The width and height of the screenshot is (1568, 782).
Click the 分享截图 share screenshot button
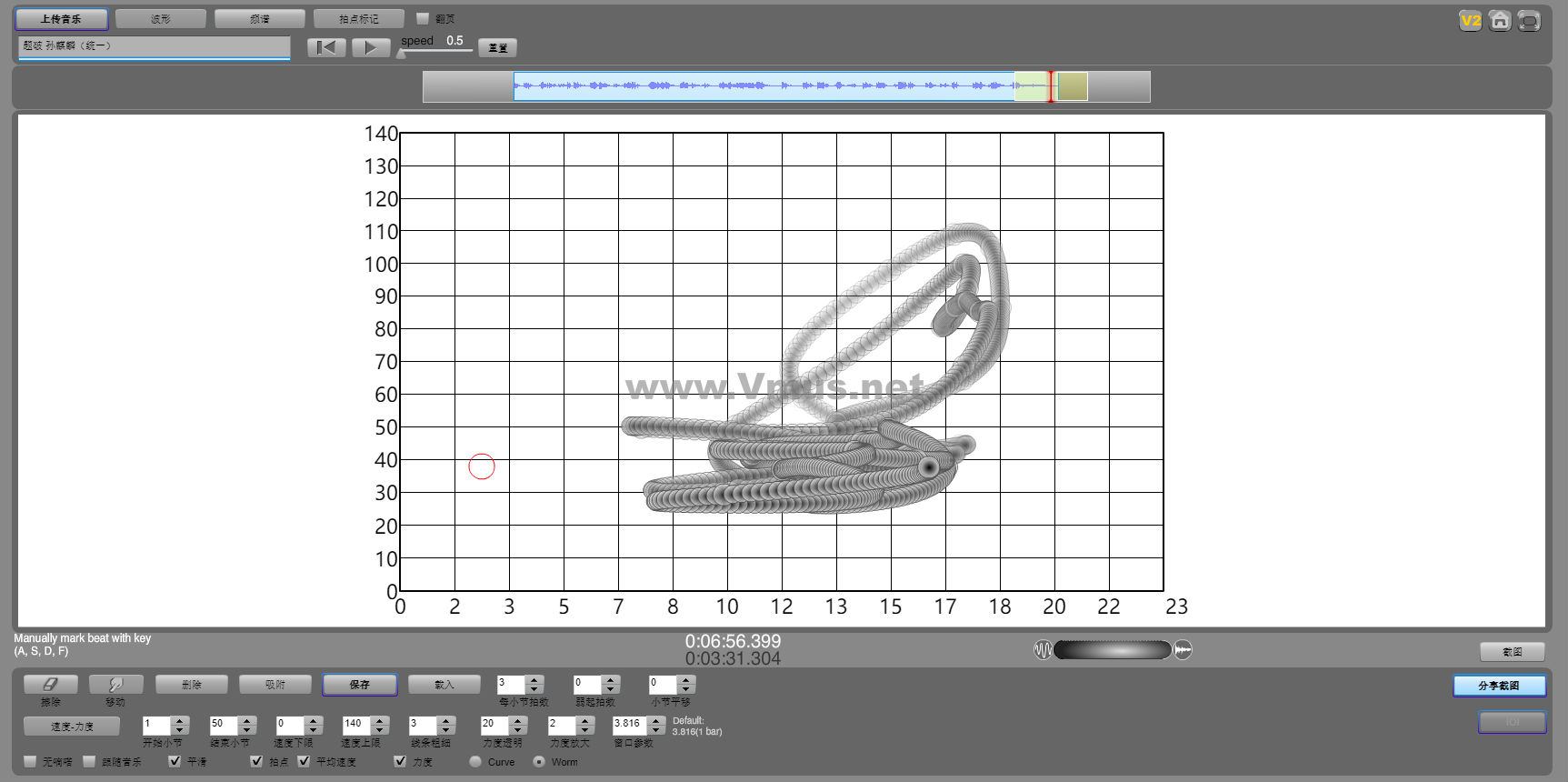click(x=1499, y=686)
